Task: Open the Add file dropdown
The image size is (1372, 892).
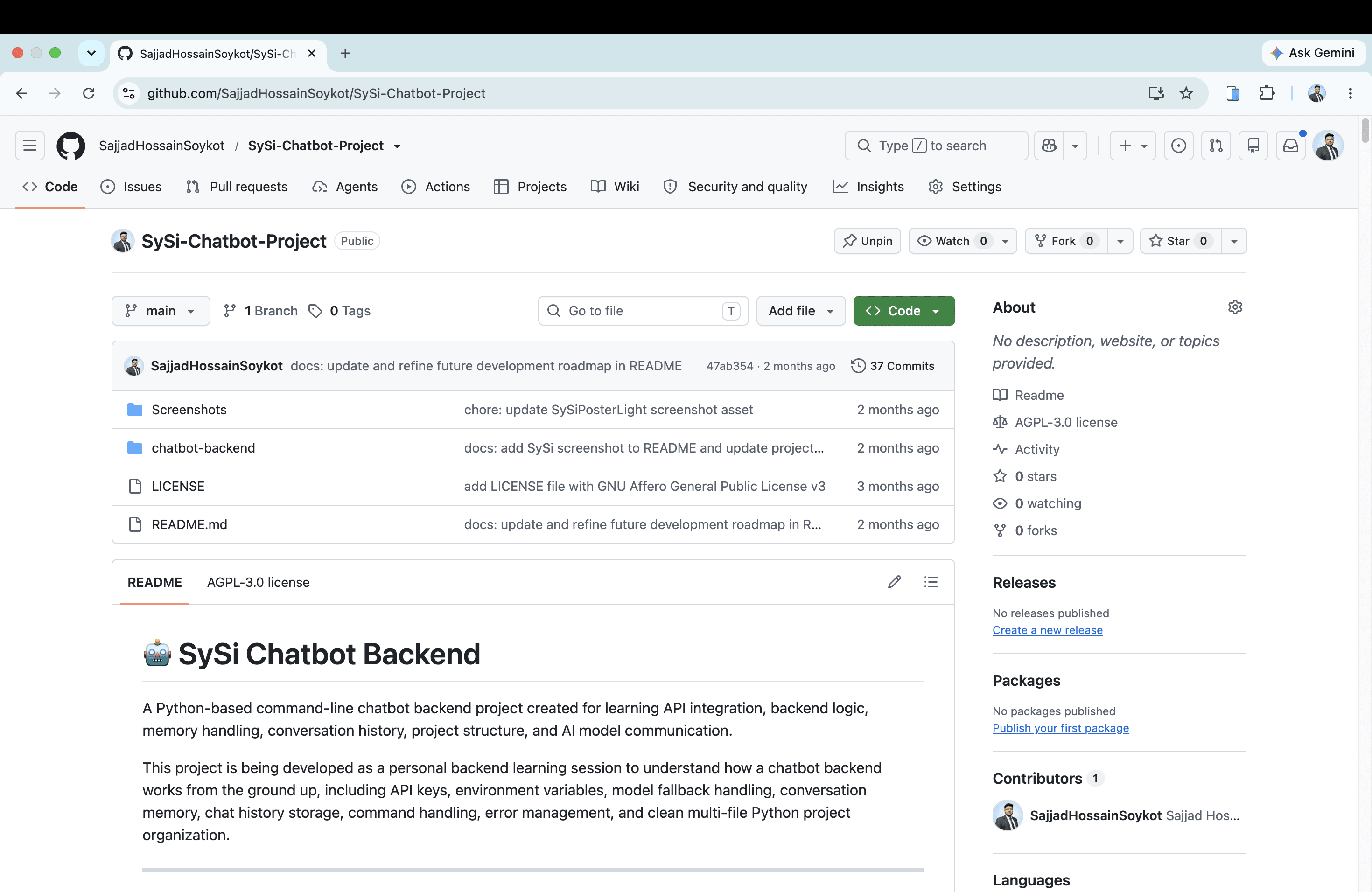Action: [x=801, y=311]
